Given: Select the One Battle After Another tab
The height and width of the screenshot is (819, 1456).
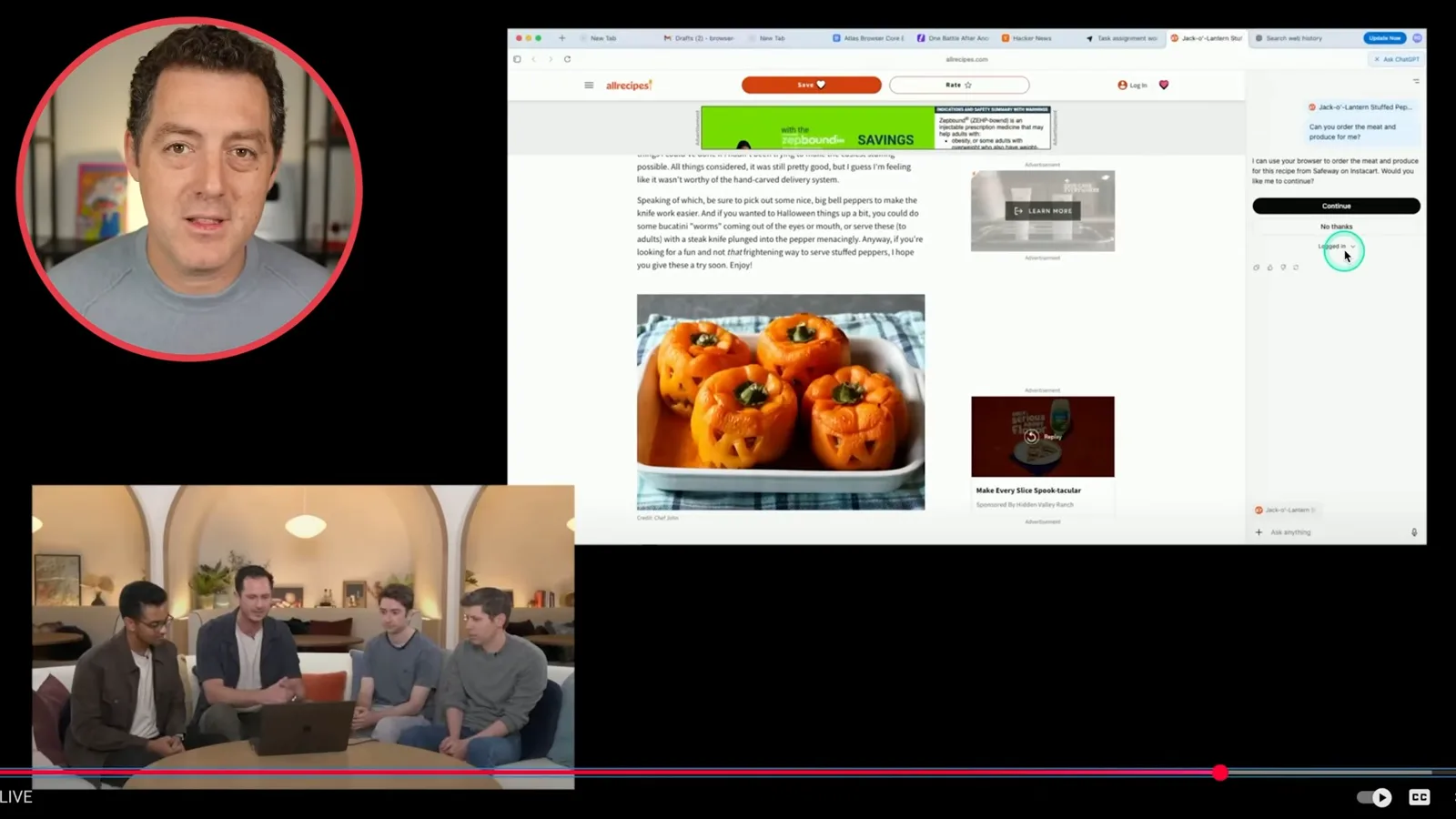Looking at the screenshot, I should pos(953,38).
